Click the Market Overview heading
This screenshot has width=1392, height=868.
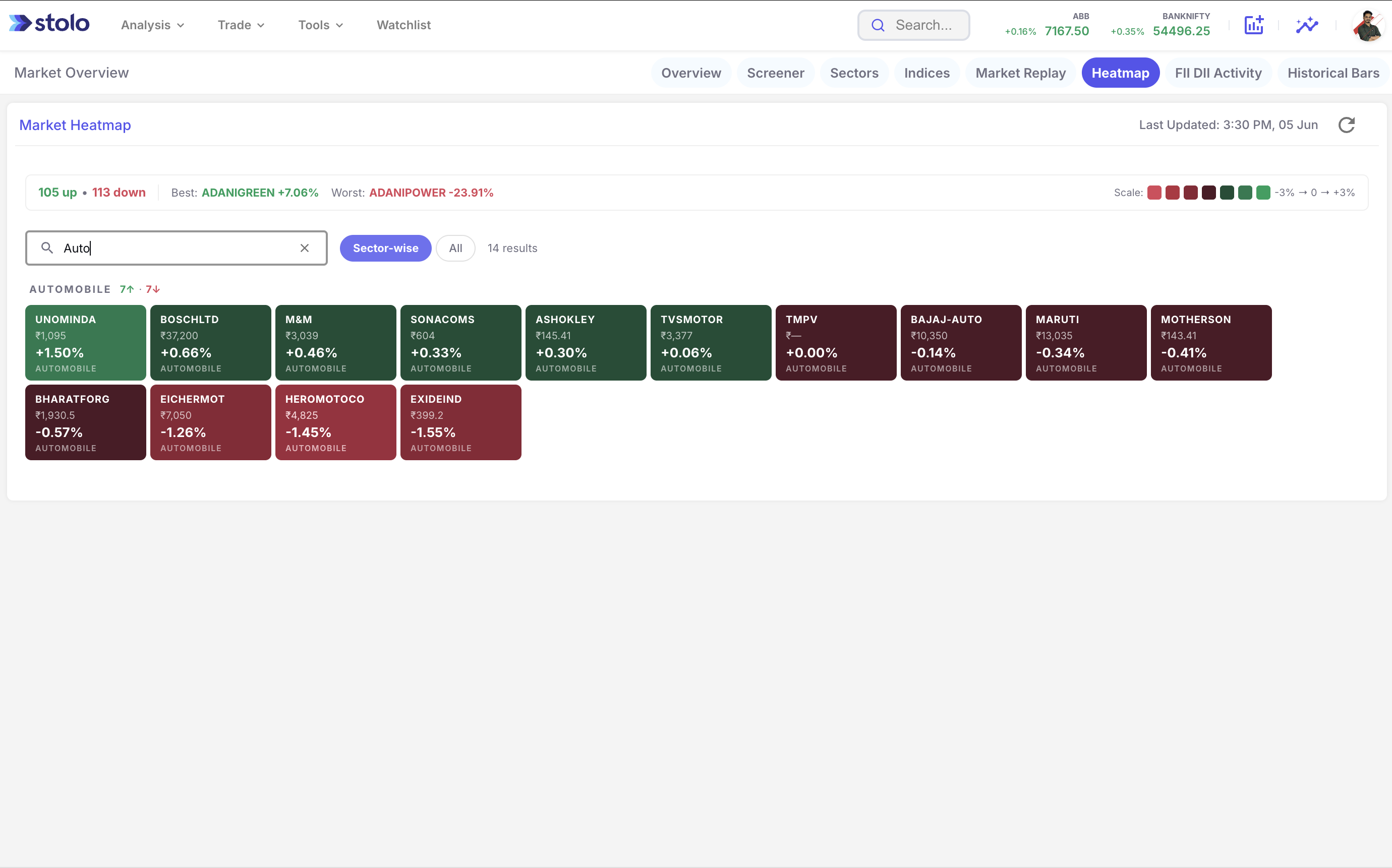coord(72,73)
